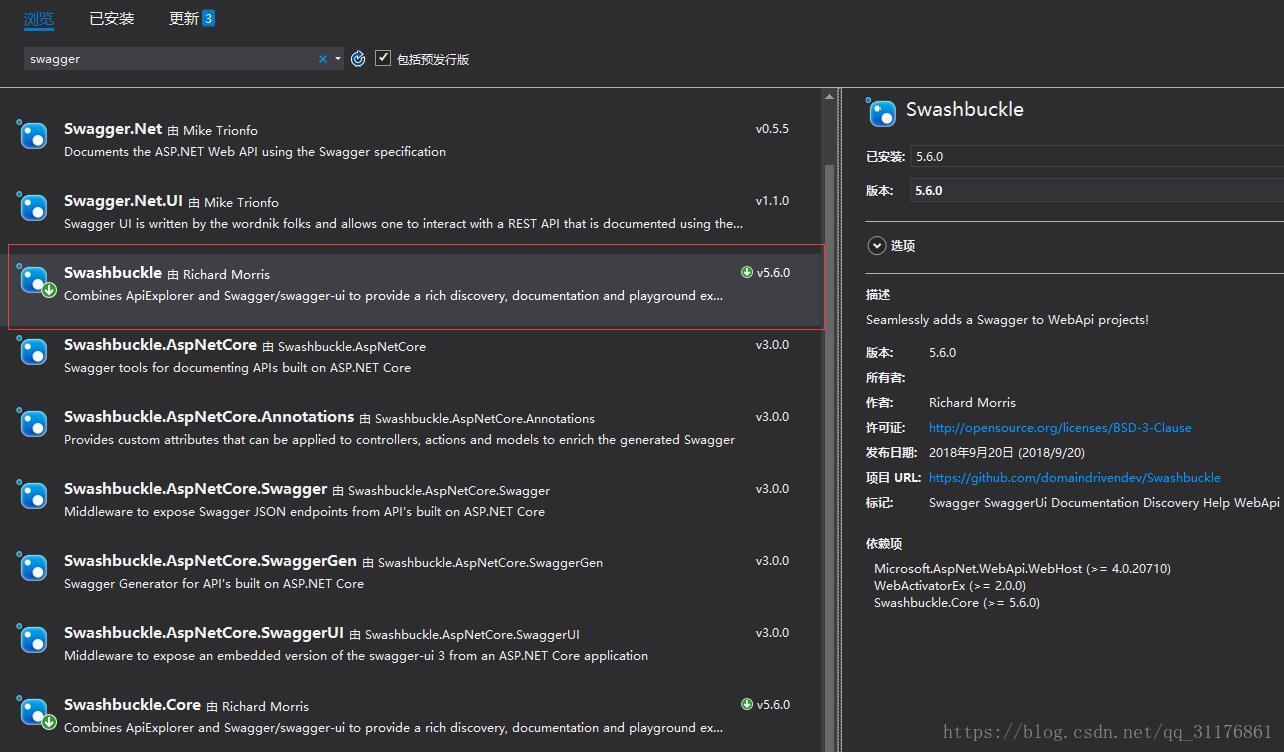Image resolution: width=1284 pixels, height=752 pixels.
Task: Open the BSD-3-Clause license link
Action: coord(1060,428)
